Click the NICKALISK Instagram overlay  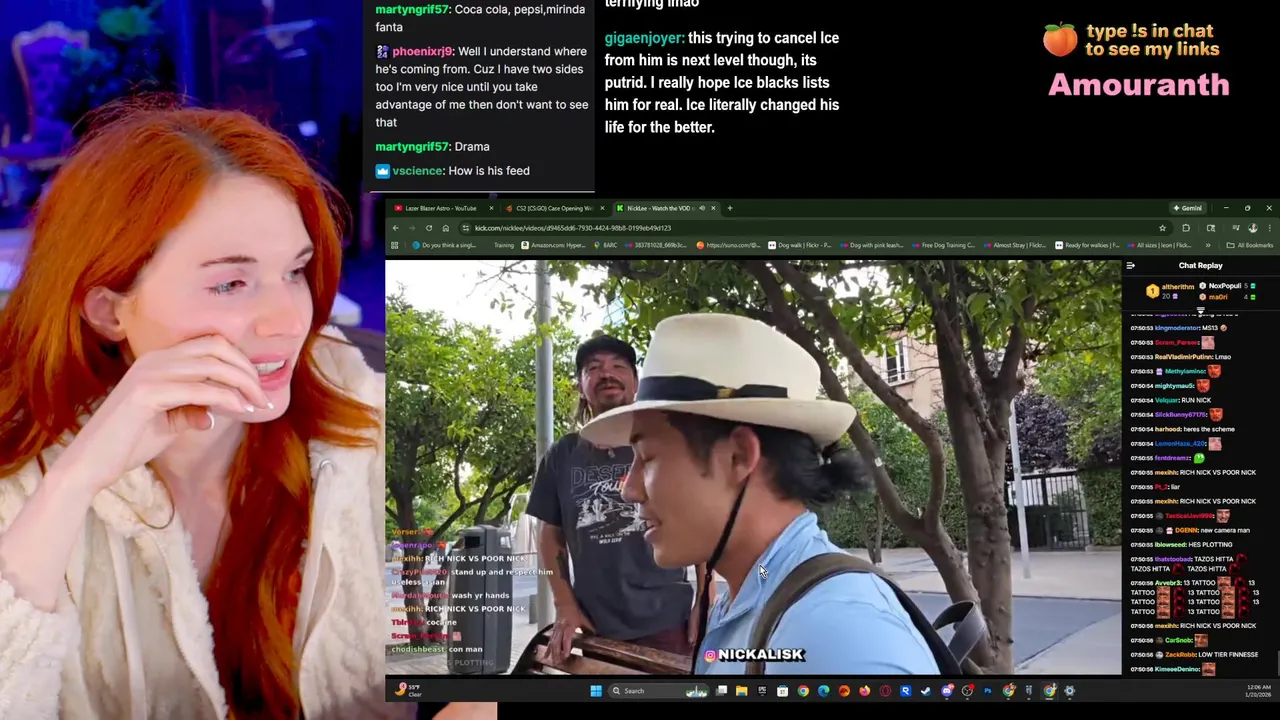click(x=754, y=655)
